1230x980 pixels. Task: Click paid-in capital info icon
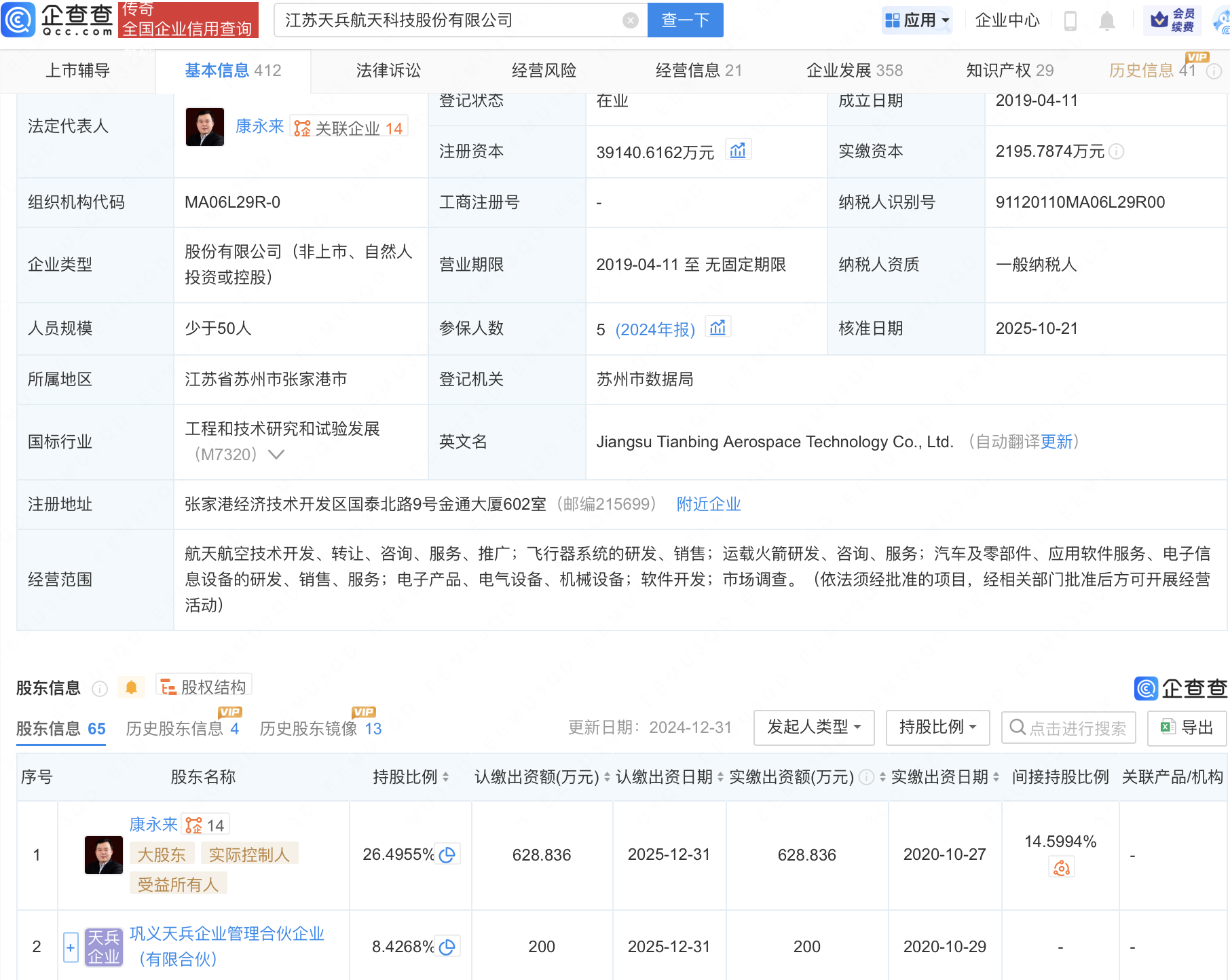pos(1117,152)
